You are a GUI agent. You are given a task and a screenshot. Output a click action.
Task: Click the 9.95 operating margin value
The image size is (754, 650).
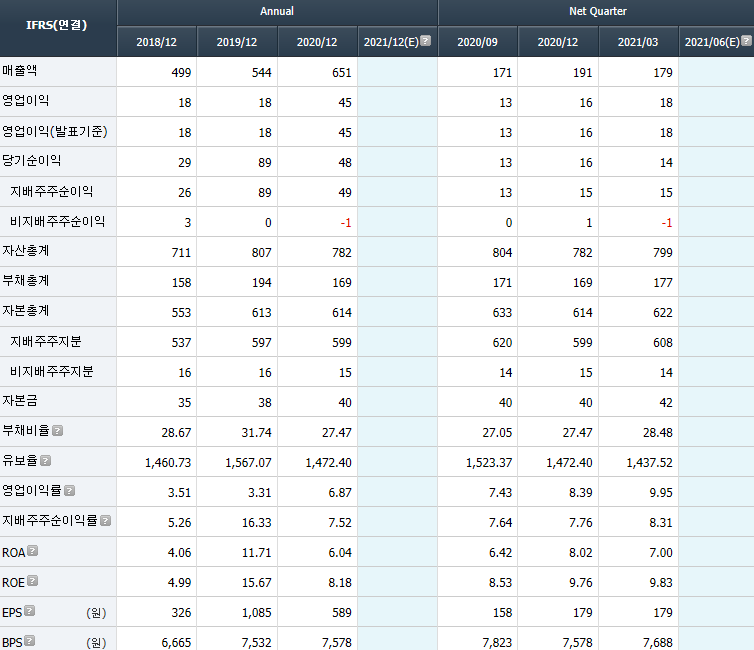pos(661,493)
